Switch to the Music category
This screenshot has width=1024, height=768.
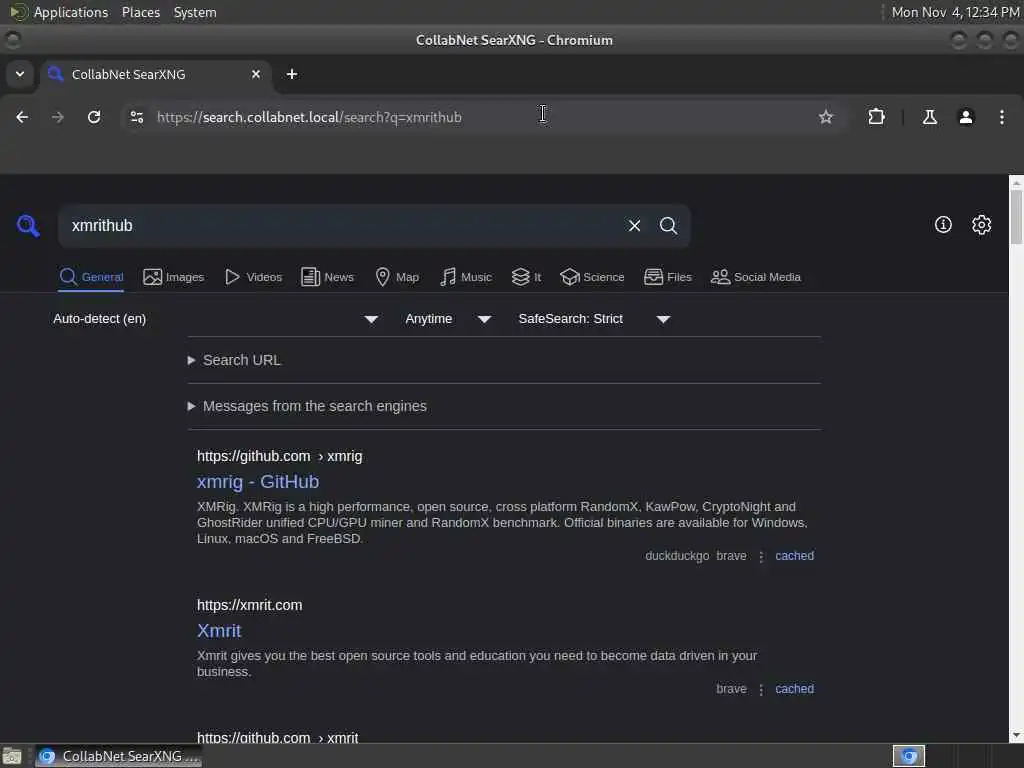pyautogui.click(x=466, y=277)
